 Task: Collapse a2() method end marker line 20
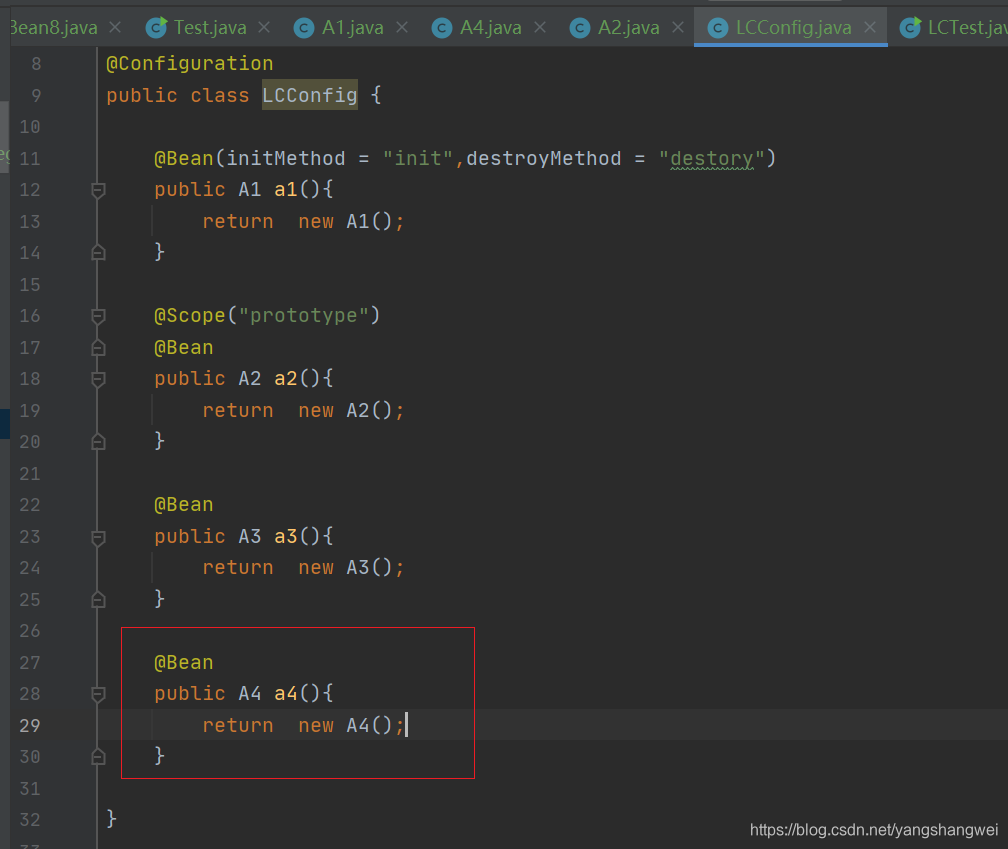[x=98, y=442]
